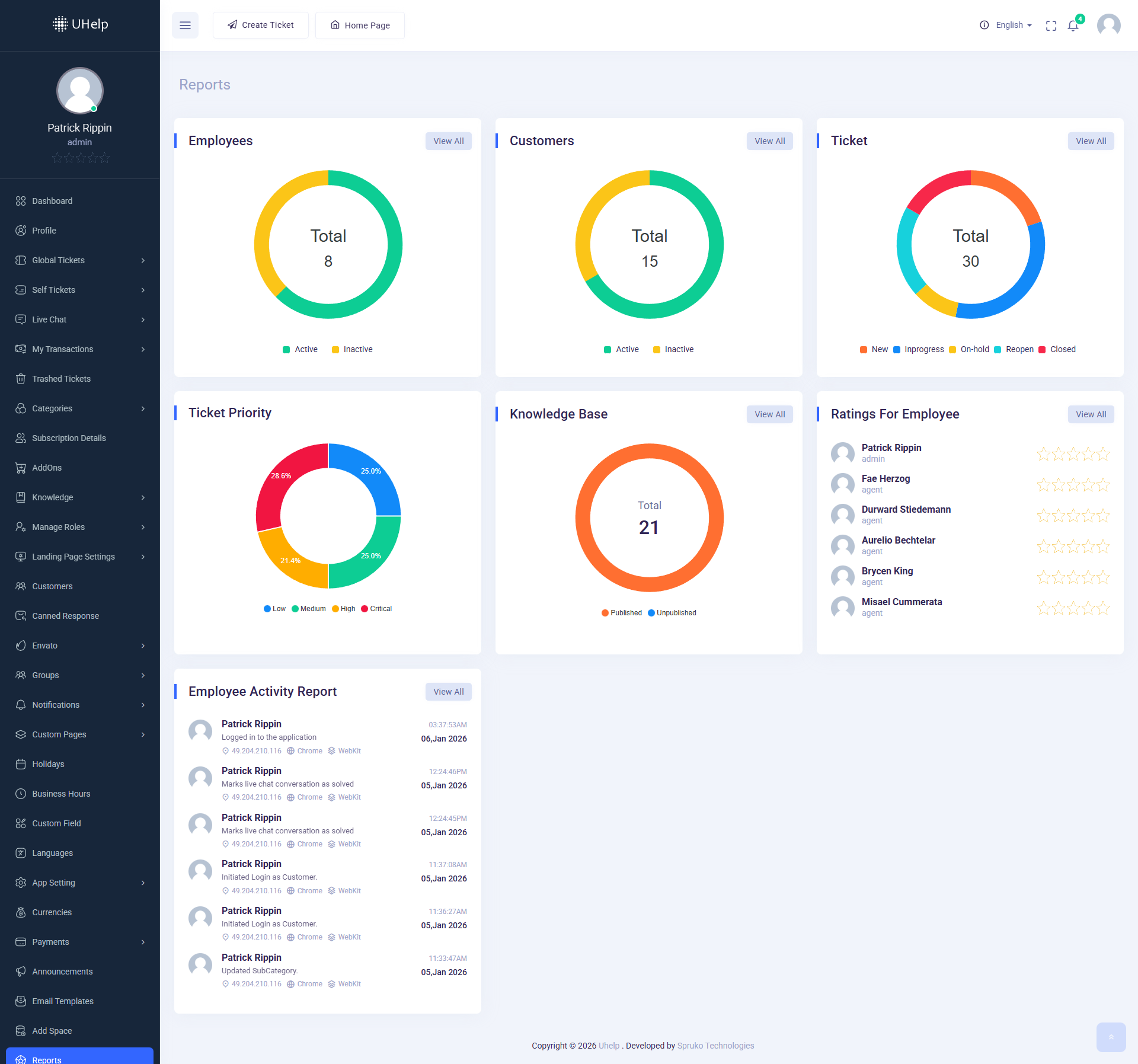Open Canned Response in sidebar

click(65, 616)
